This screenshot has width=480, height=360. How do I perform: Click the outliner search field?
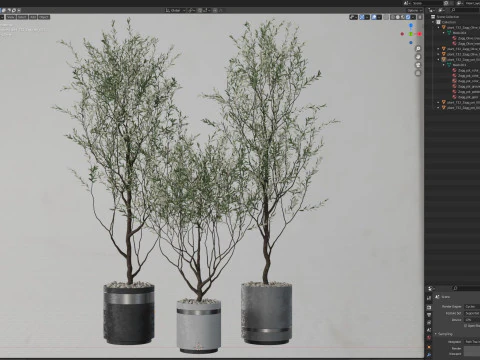coord(465,10)
